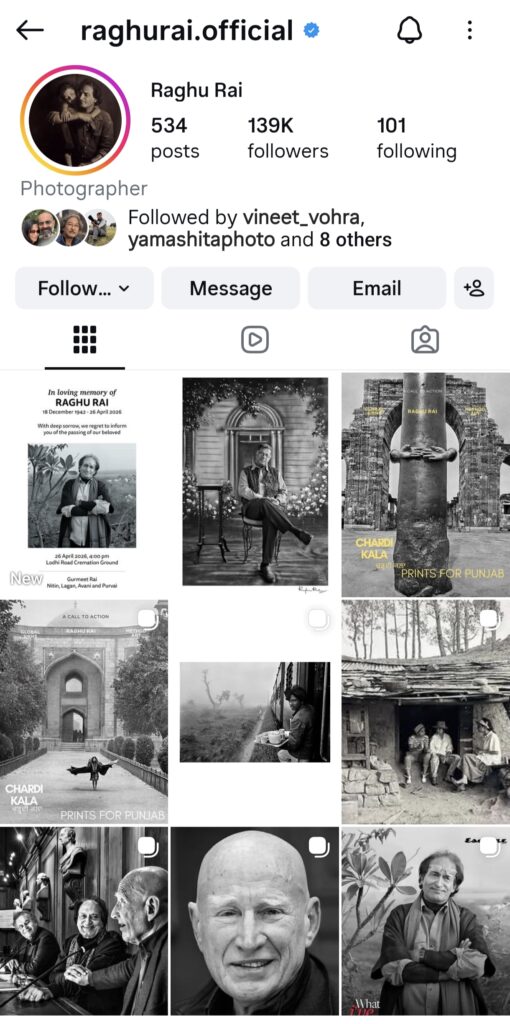The image size is (510, 1024).
Task: Click the add-person suggestions icon
Action: click(474, 288)
